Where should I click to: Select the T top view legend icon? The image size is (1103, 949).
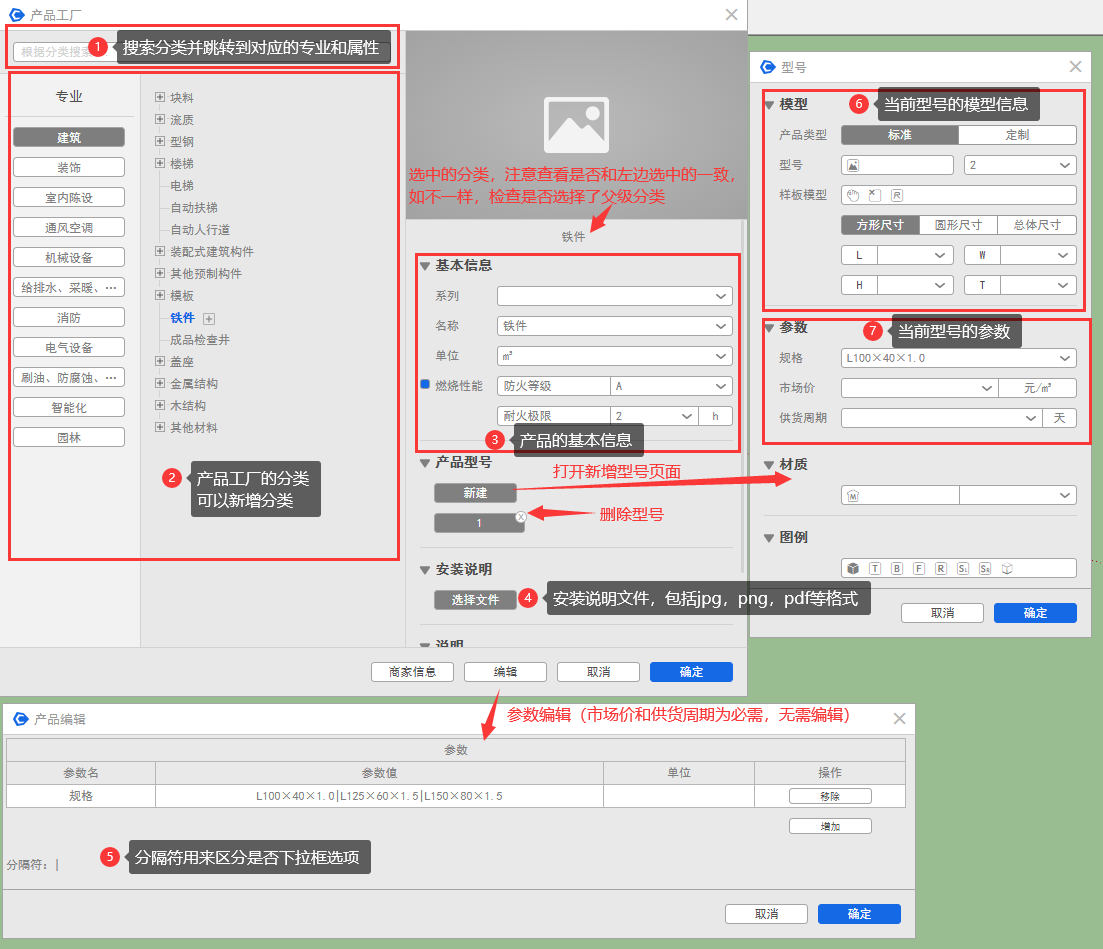tap(875, 568)
